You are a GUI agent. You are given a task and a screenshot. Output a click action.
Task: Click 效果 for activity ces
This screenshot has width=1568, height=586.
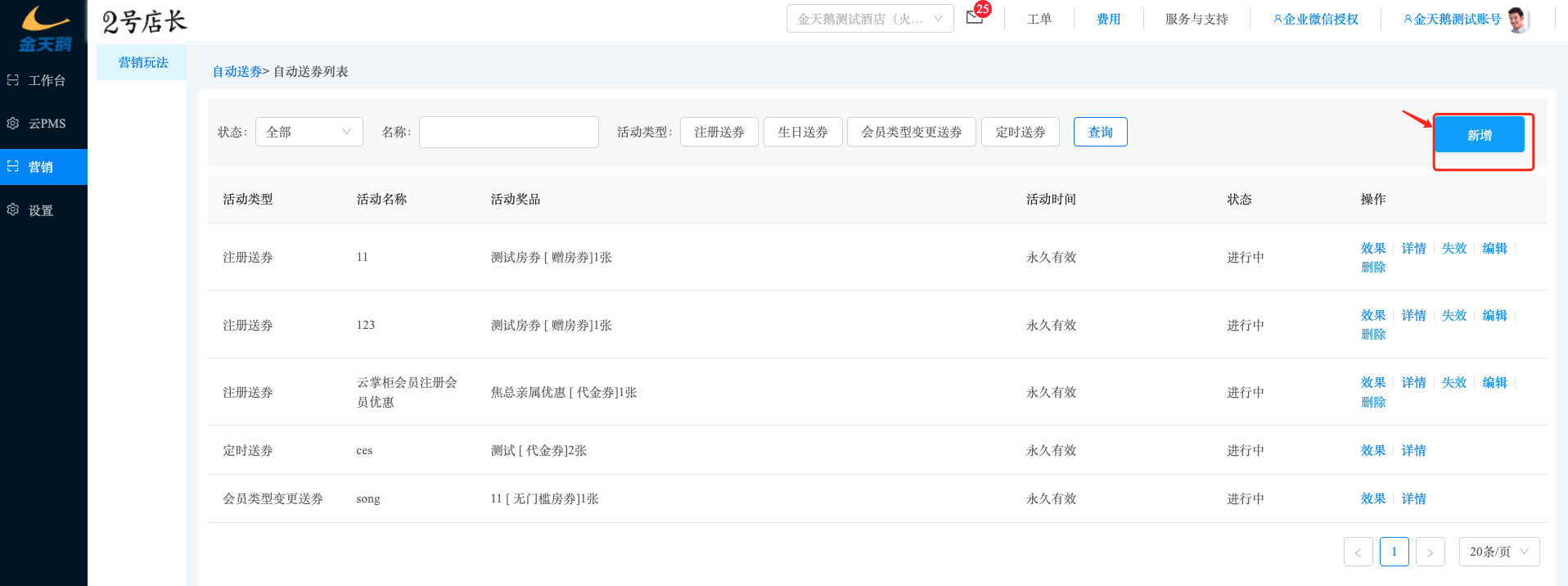[1372, 450]
